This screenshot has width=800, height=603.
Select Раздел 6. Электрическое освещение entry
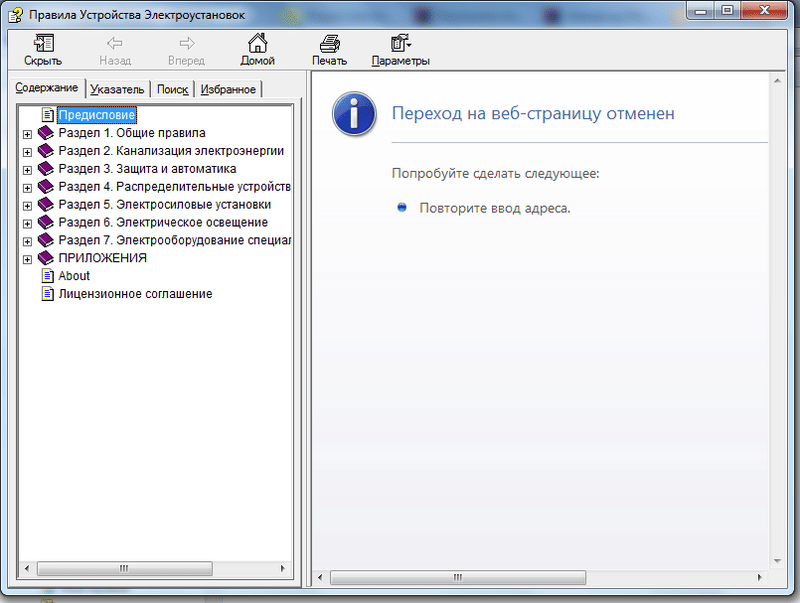click(162, 223)
